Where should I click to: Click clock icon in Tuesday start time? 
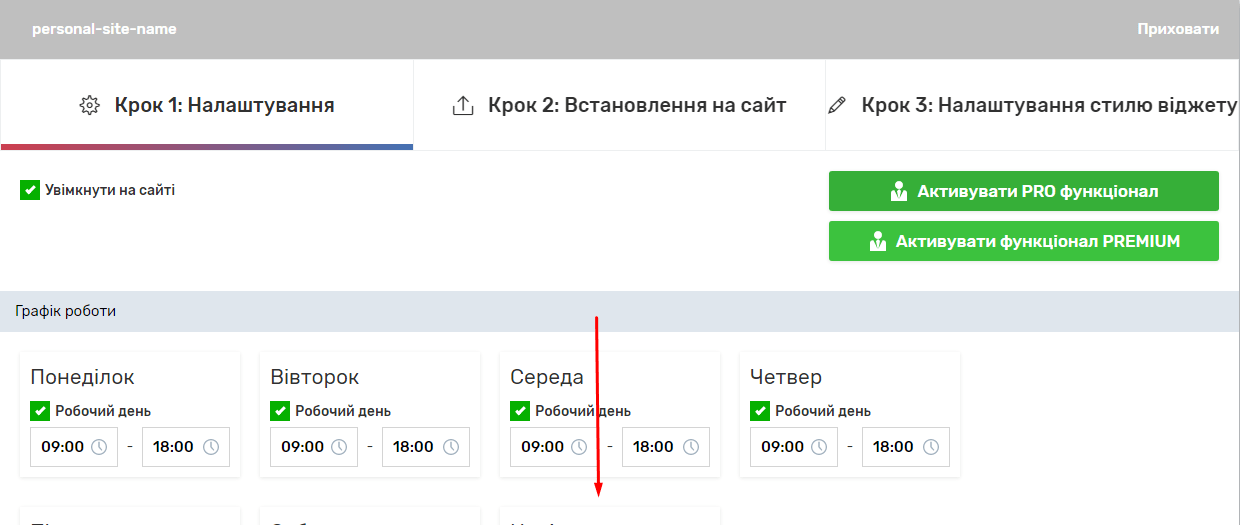pyautogui.click(x=339, y=447)
